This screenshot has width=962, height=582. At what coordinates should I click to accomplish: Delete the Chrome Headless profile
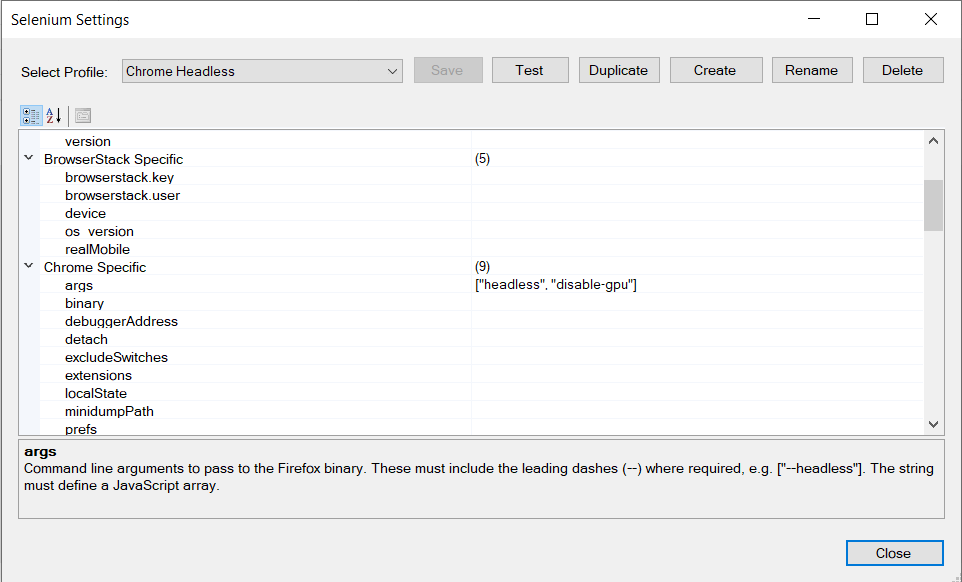click(x=903, y=69)
